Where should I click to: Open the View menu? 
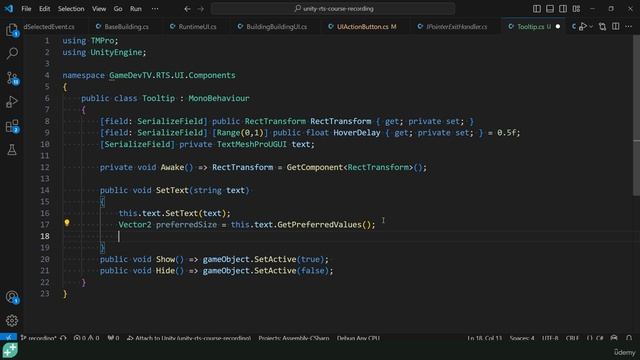[x=99, y=9]
